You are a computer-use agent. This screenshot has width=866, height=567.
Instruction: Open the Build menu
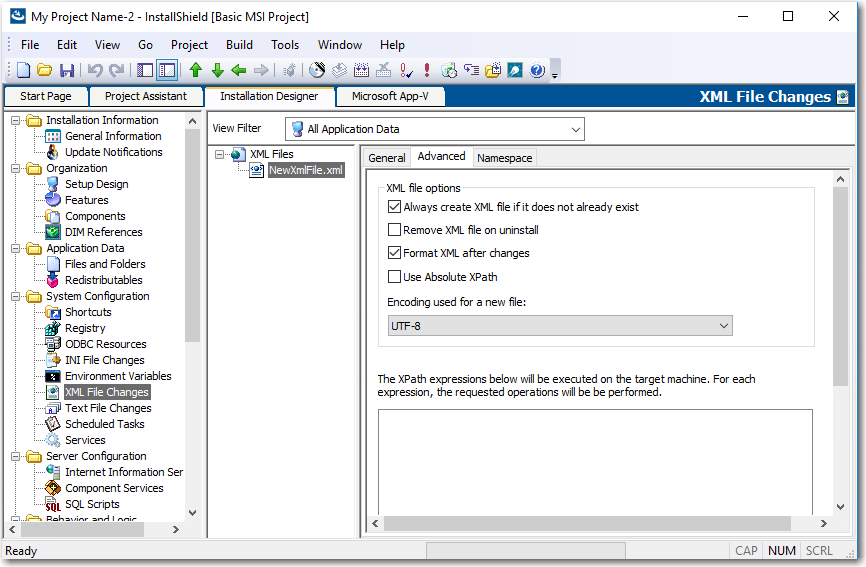239,45
